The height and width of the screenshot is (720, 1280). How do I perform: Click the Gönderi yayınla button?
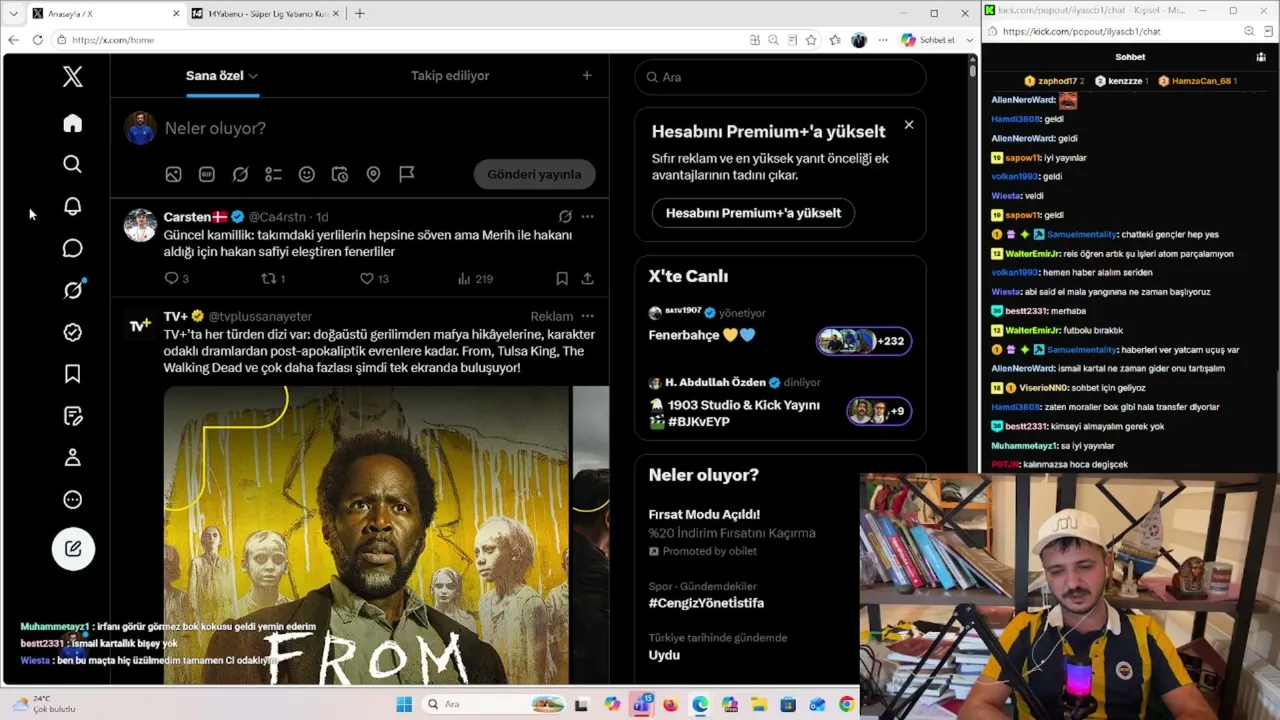pos(534,174)
